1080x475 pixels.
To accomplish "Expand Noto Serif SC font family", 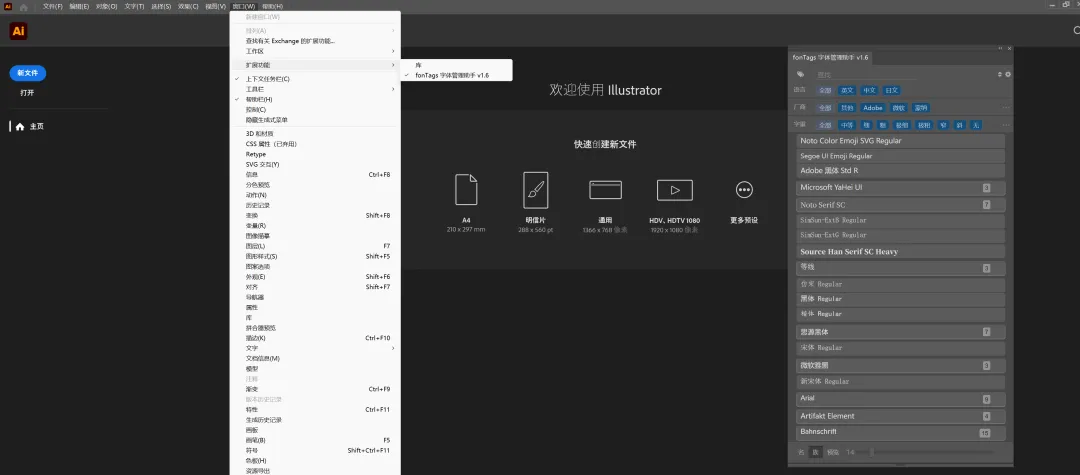I will tap(900, 205).
